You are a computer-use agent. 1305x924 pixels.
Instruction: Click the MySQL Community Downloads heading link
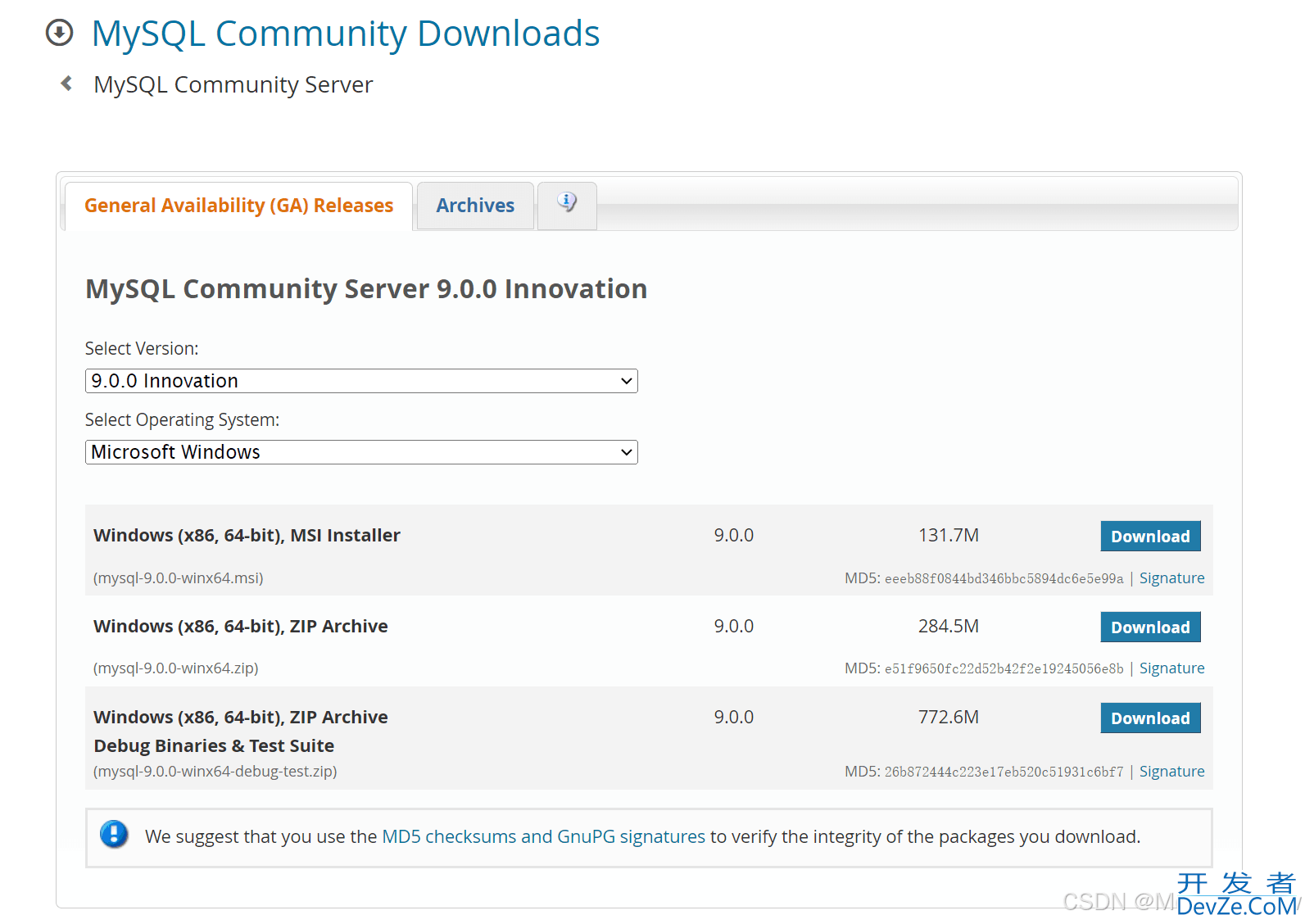(x=346, y=34)
